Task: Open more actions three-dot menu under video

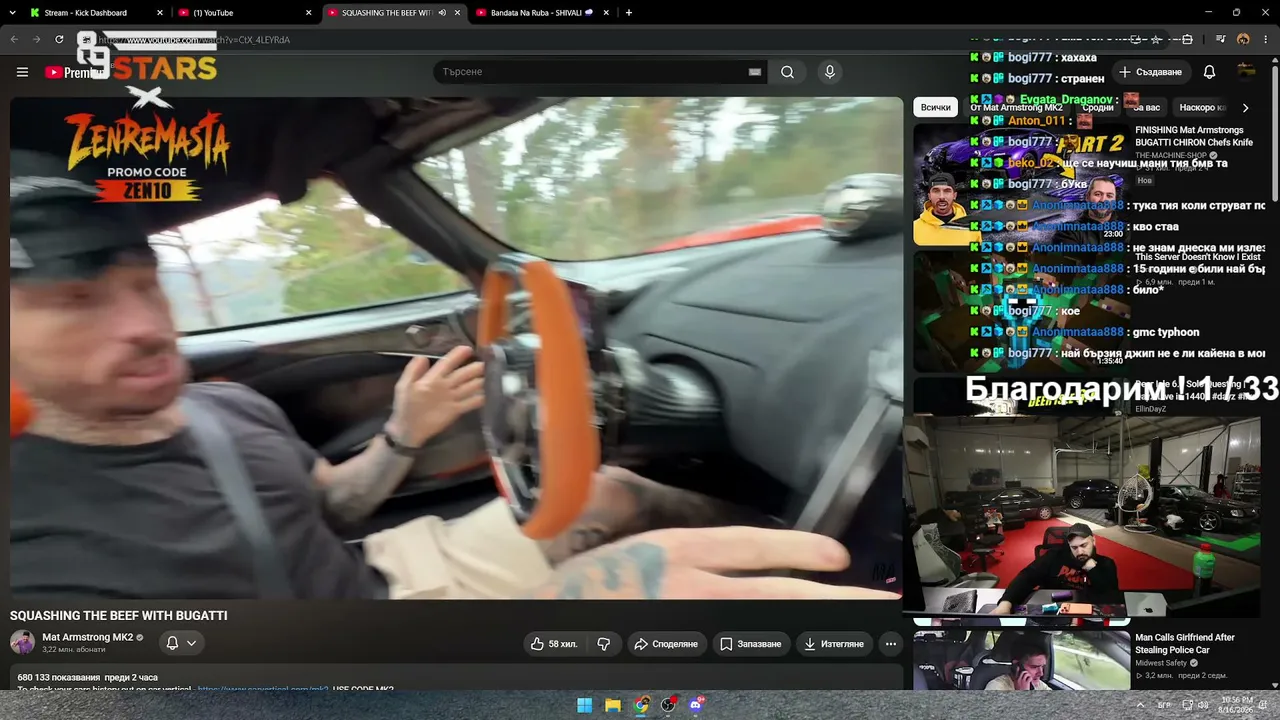Action: coord(891,644)
